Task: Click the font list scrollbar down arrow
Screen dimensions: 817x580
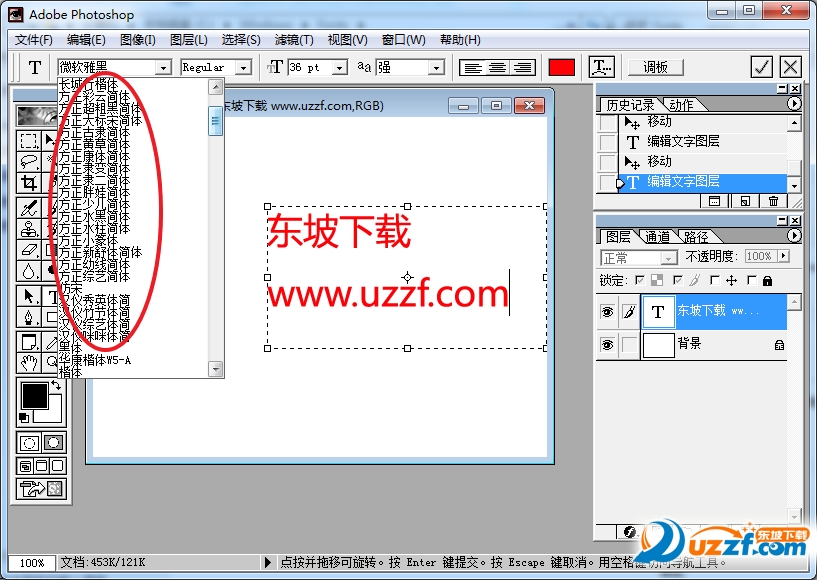Action: 216,369
